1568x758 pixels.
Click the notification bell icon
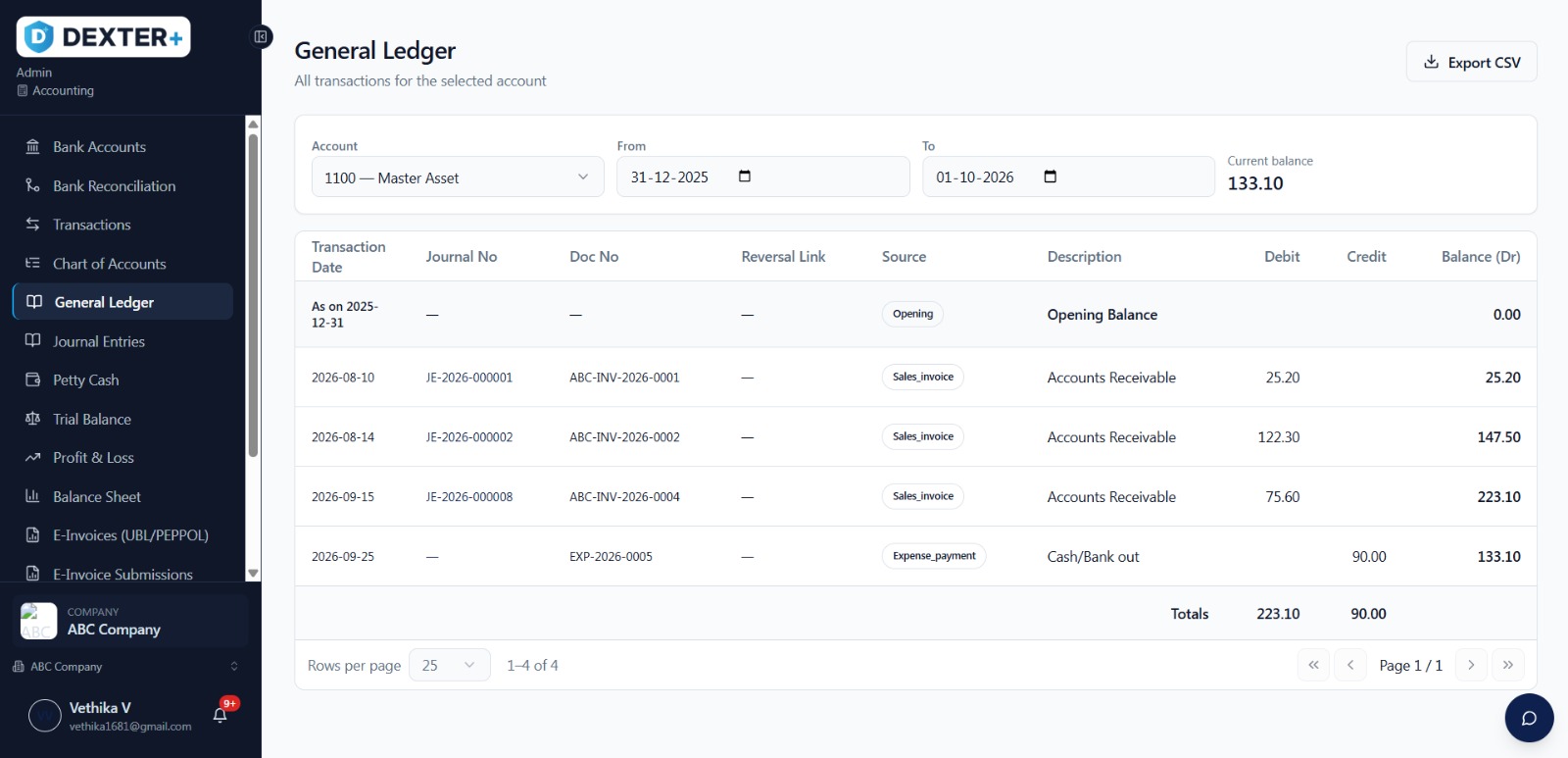(220, 715)
